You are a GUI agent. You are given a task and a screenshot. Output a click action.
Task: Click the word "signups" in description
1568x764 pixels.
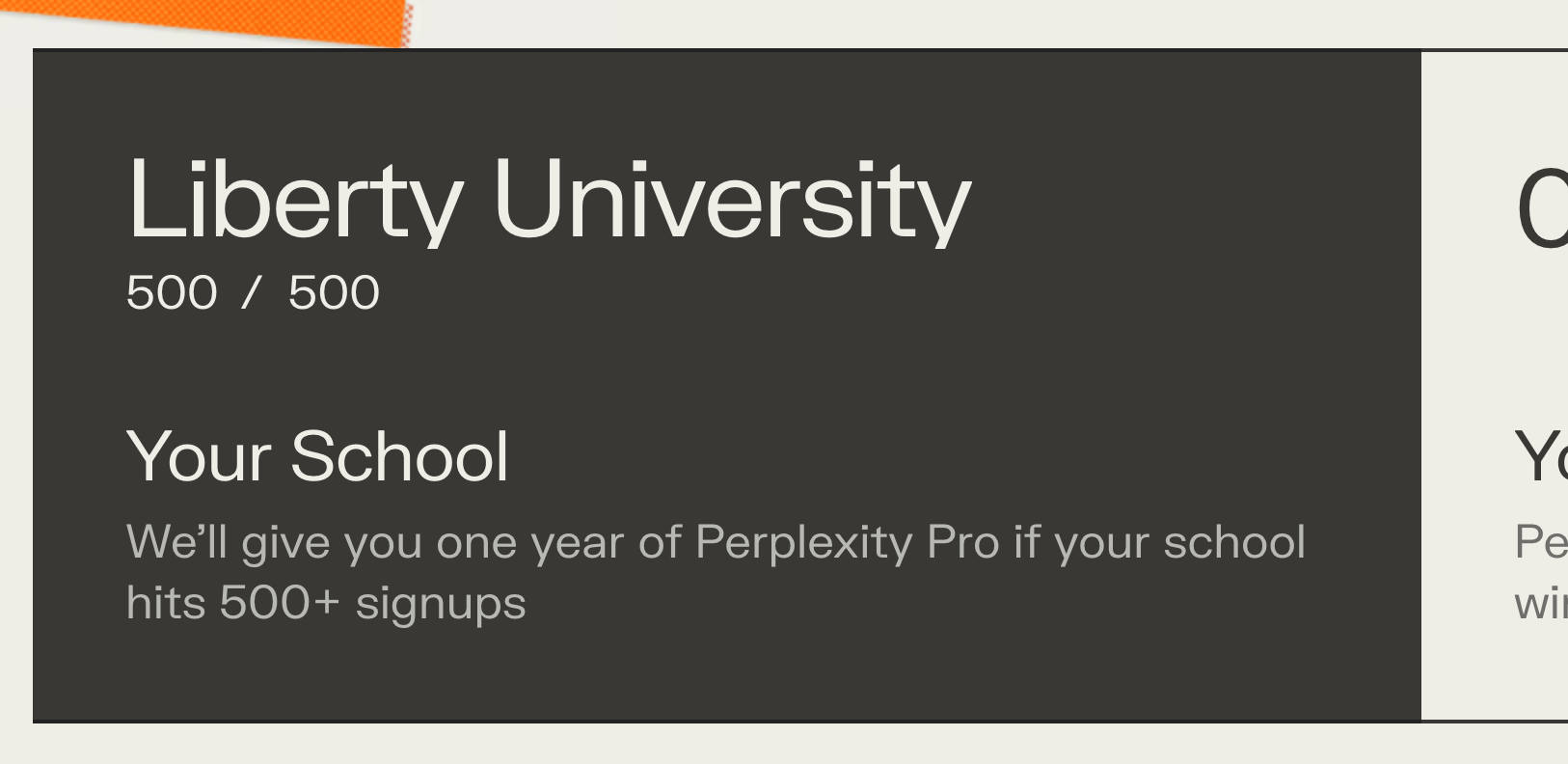tap(441, 605)
